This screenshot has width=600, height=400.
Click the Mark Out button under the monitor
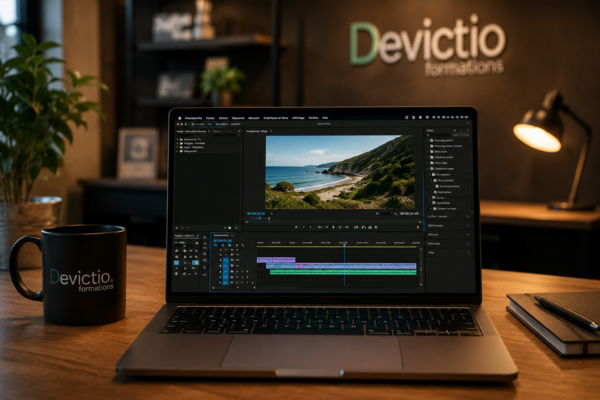(x=311, y=227)
